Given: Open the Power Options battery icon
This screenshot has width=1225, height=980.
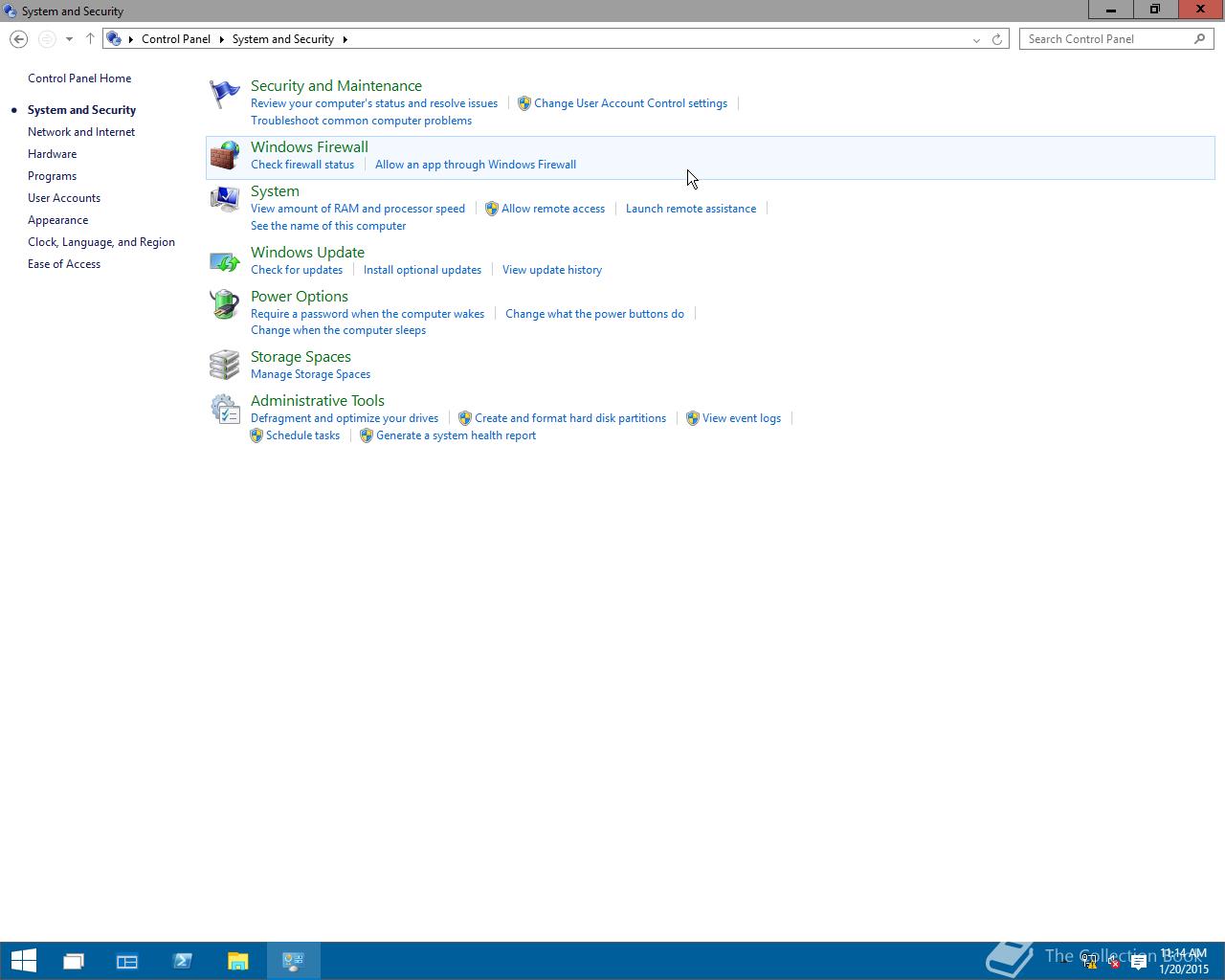Looking at the screenshot, I should pos(225,305).
